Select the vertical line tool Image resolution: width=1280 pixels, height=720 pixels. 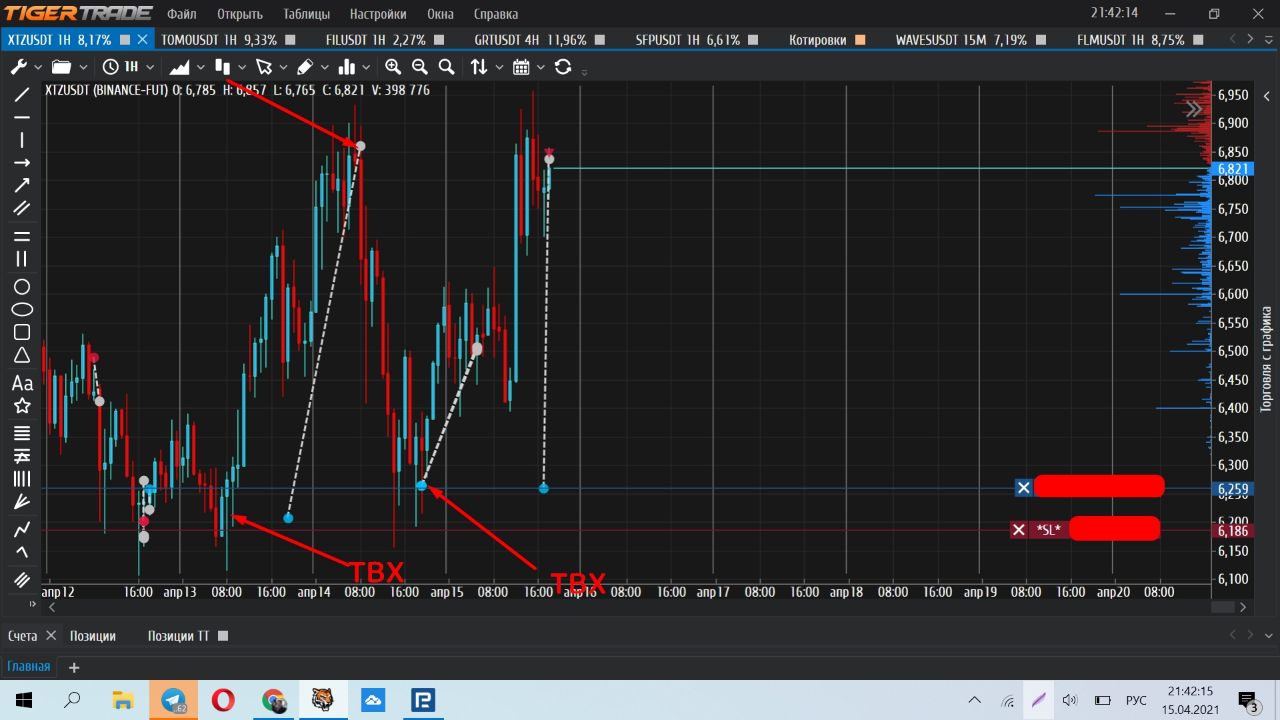[22, 140]
